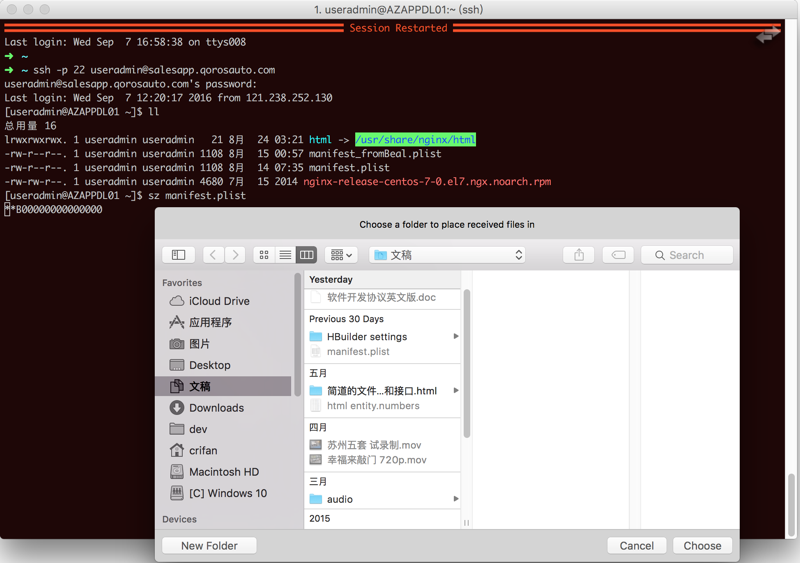Click the 文稿 documents icon in sidebar

(177, 386)
